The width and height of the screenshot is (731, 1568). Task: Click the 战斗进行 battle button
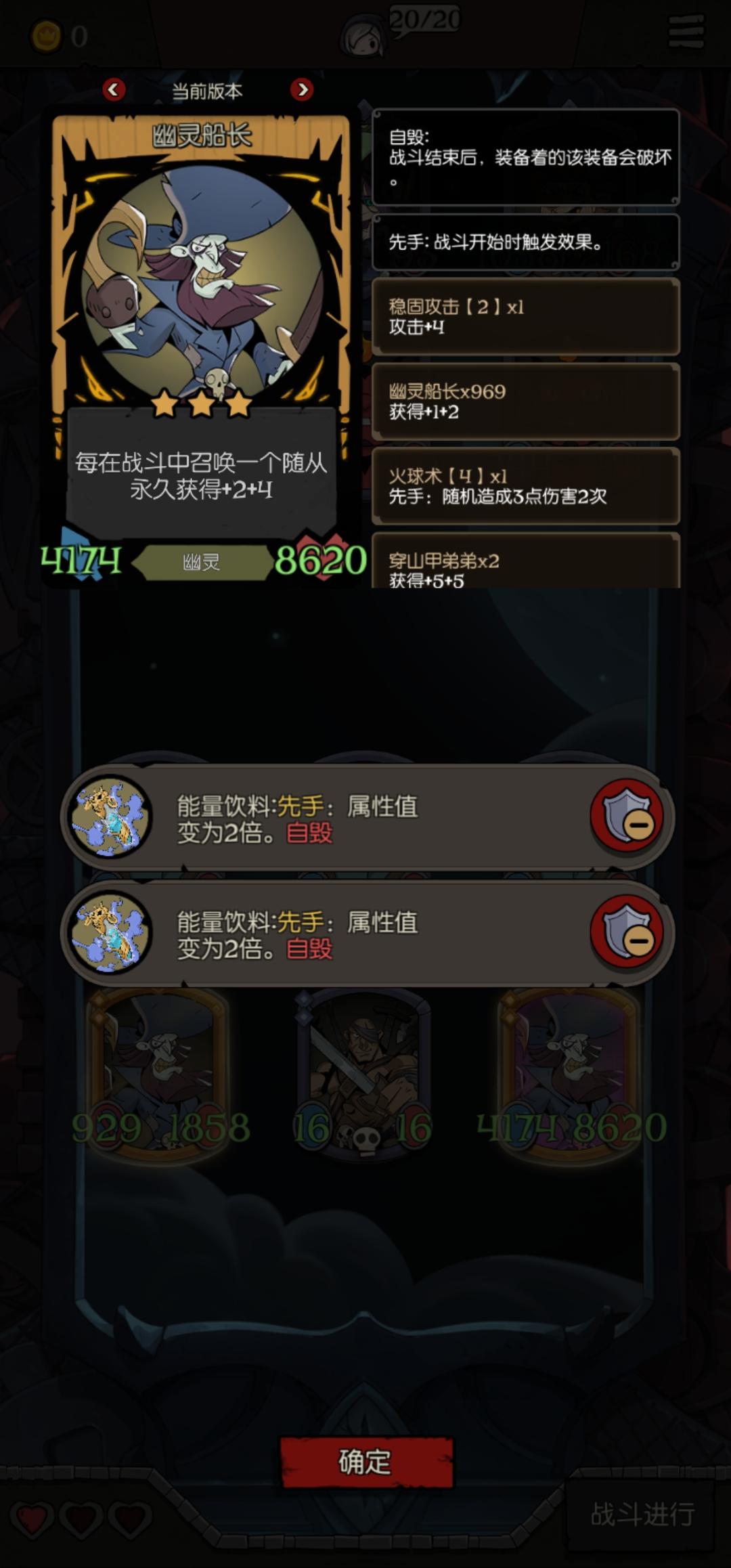tap(642, 1514)
